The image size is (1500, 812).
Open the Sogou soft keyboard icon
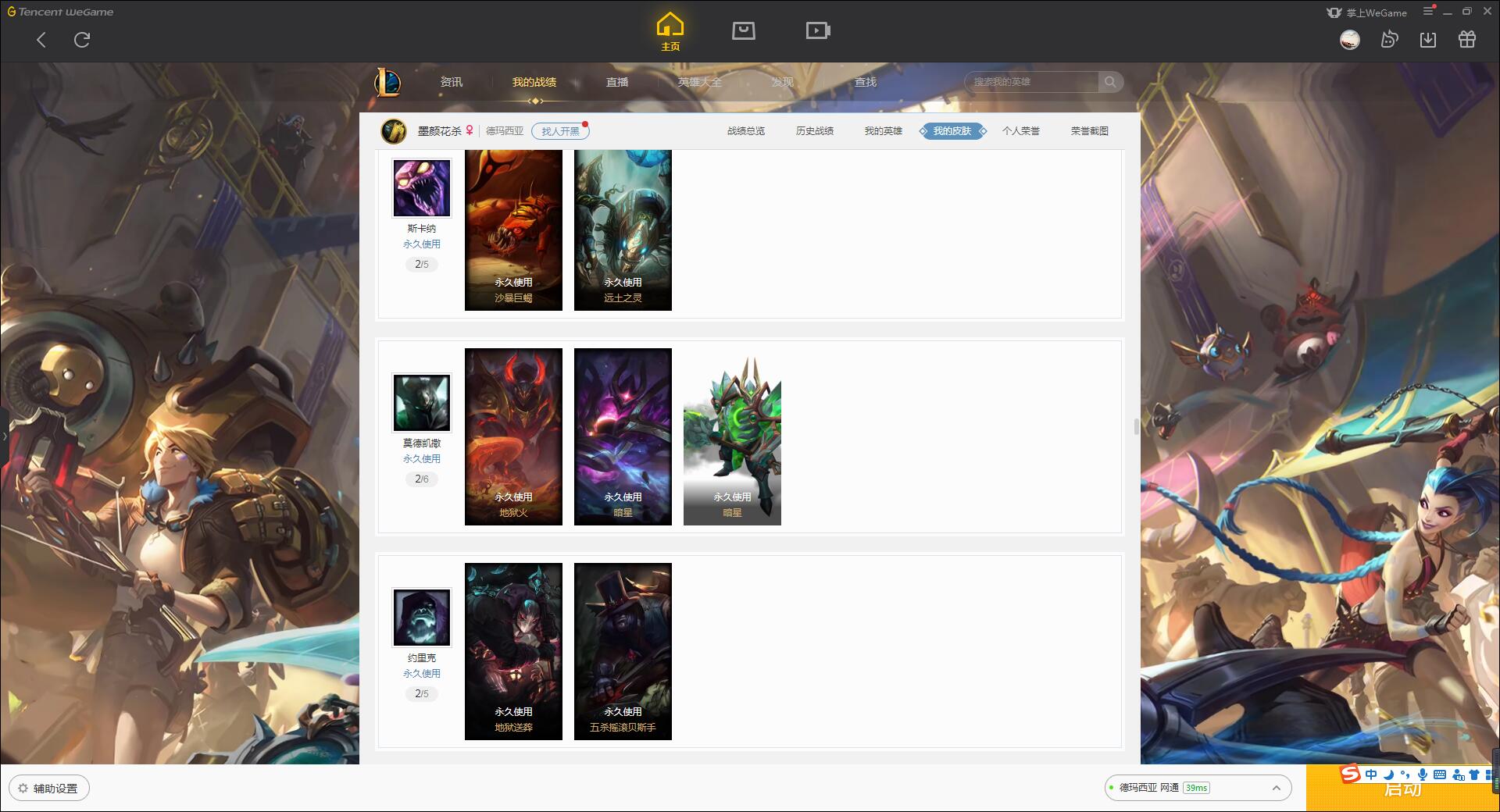tap(1440, 775)
